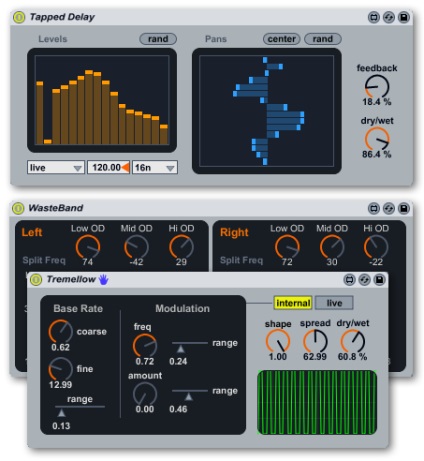Viewport: 424px width, 461px height.
Task: Save the WasteBand preset with disk icon
Action: pos(404,209)
